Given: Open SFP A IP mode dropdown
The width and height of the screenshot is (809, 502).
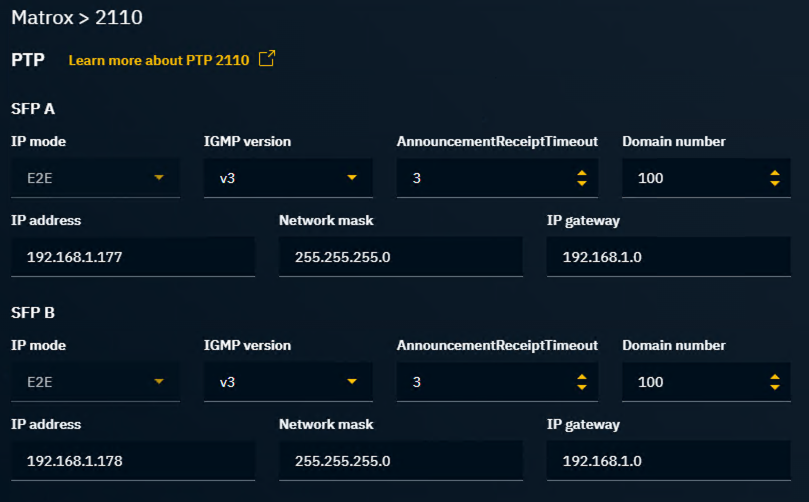Looking at the screenshot, I should point(96,178).
